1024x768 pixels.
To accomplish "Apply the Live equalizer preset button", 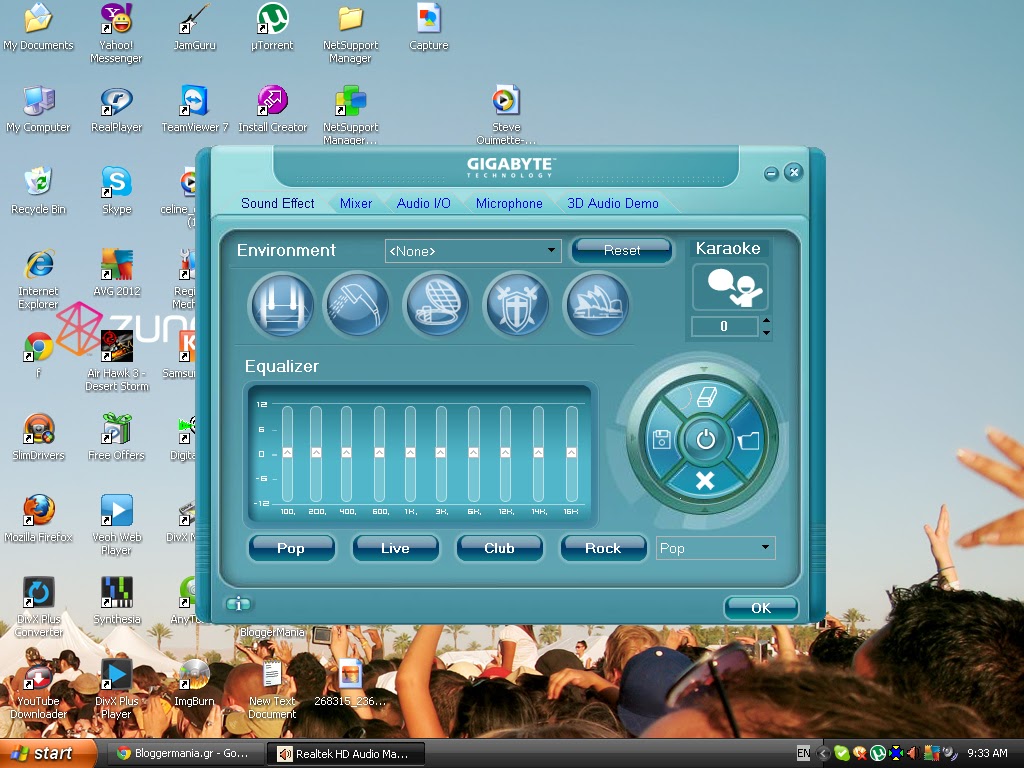I will coord(395,548).
